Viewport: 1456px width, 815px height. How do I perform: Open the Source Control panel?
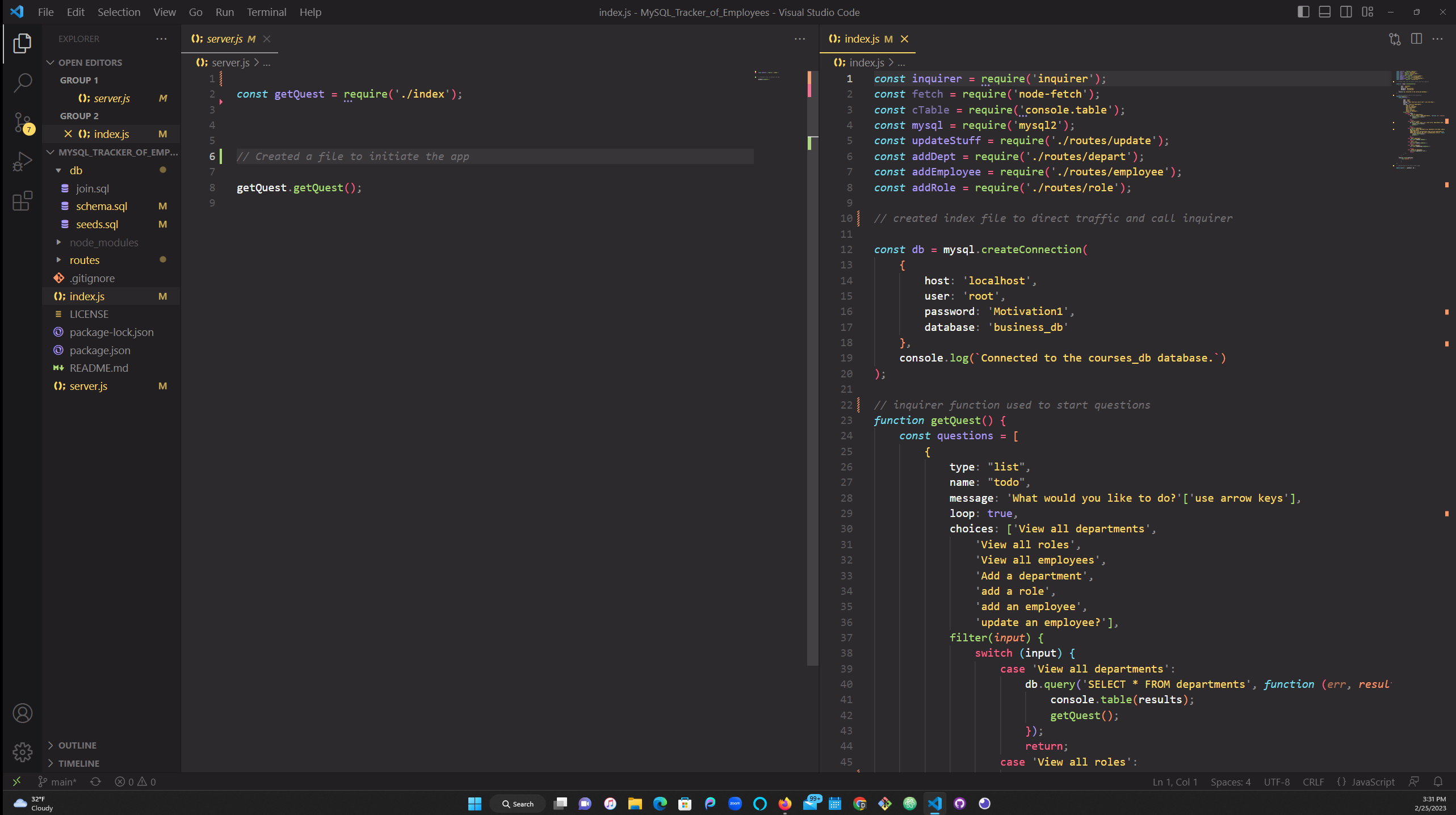pyautogui.click(x=22, y=121)
